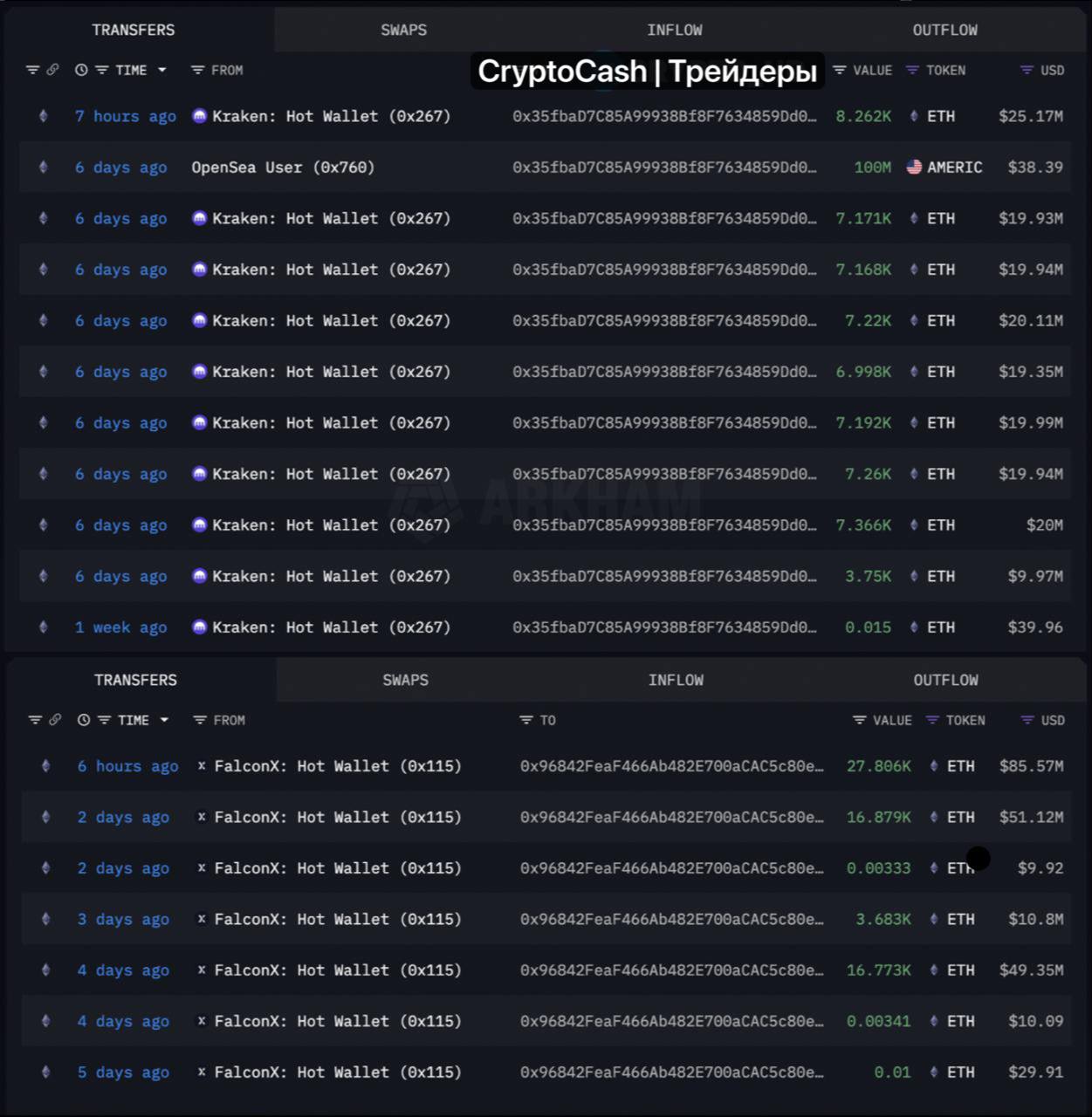Open the '3 days ago' transaction link

[123, 920]
